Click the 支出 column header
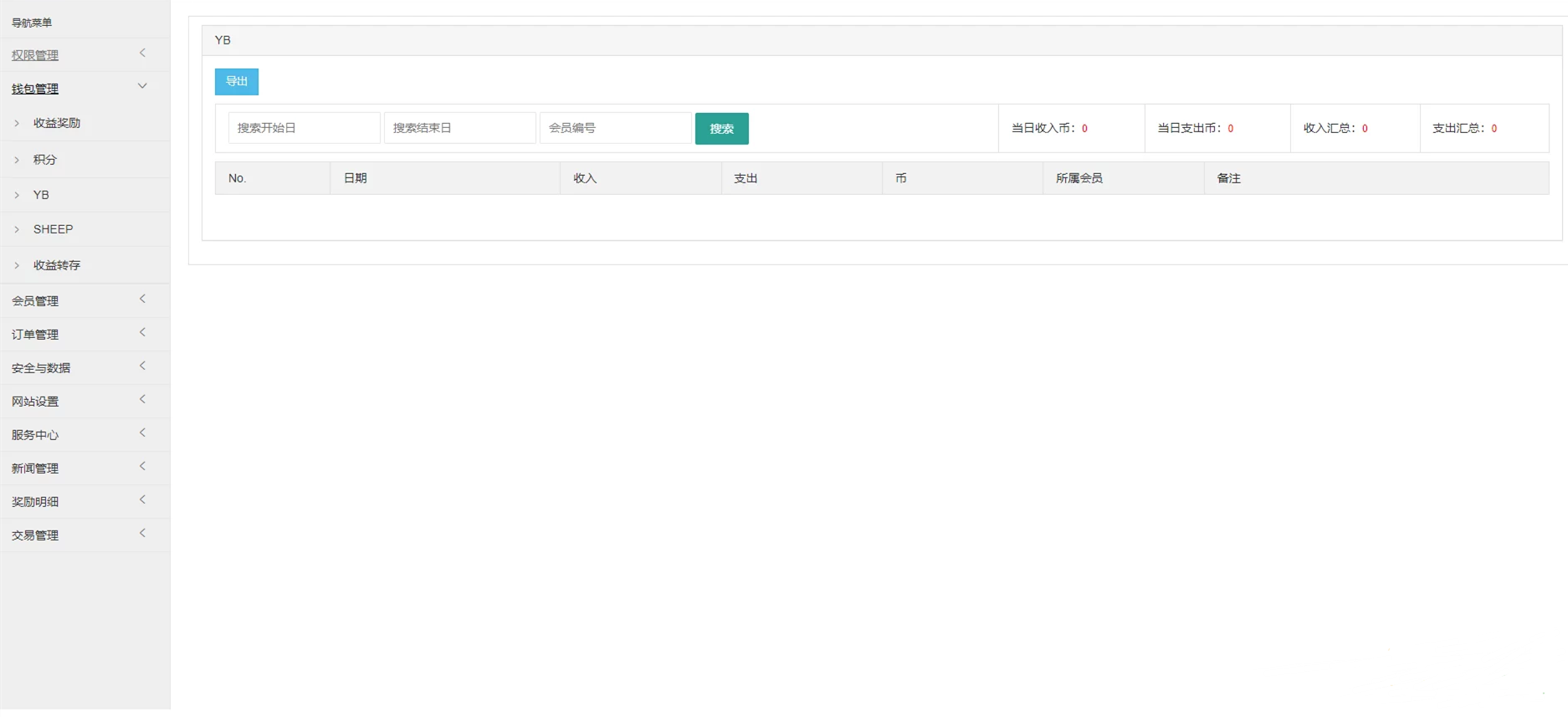The image size is (1568, 717). pos(802,178)
